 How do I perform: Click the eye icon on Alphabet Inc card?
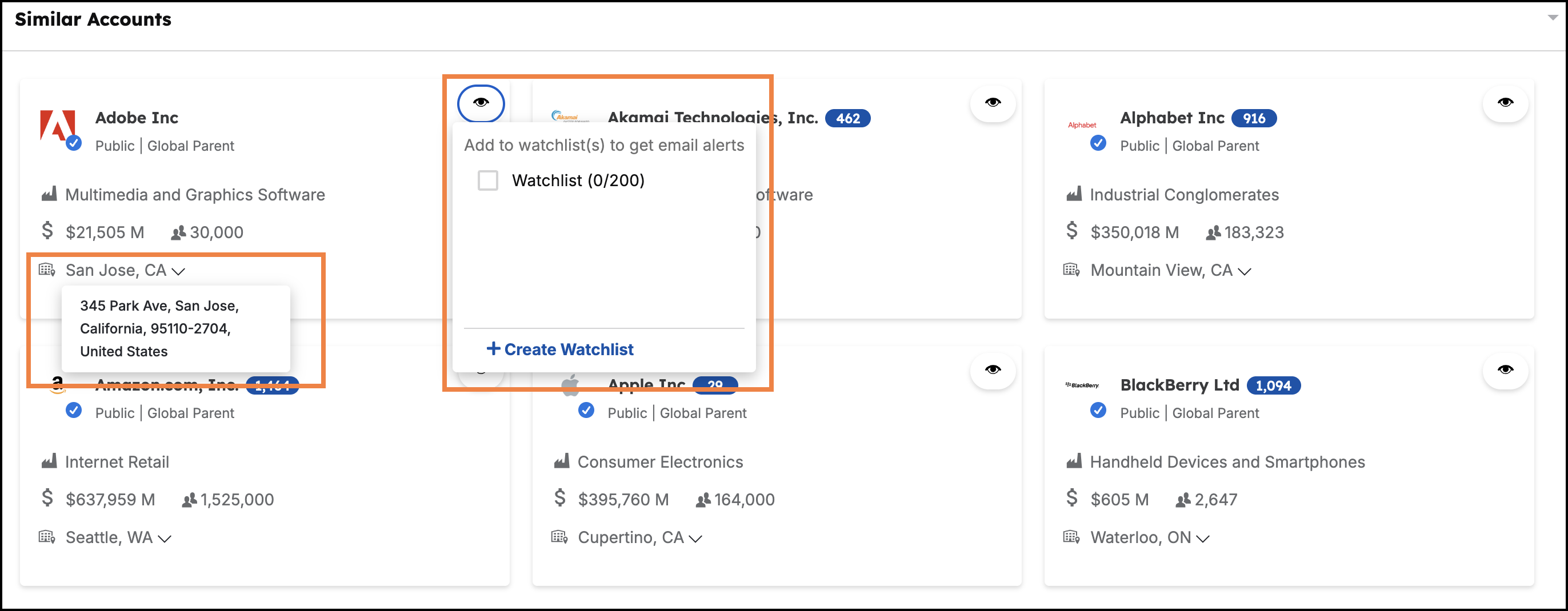(1505, 103)
